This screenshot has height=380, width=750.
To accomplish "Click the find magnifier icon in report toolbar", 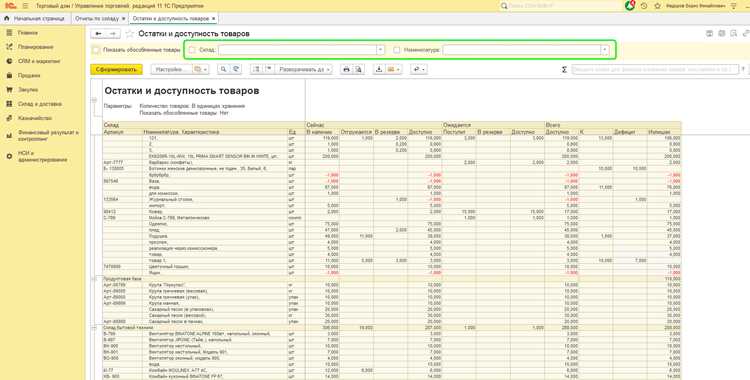I will 223,69.
